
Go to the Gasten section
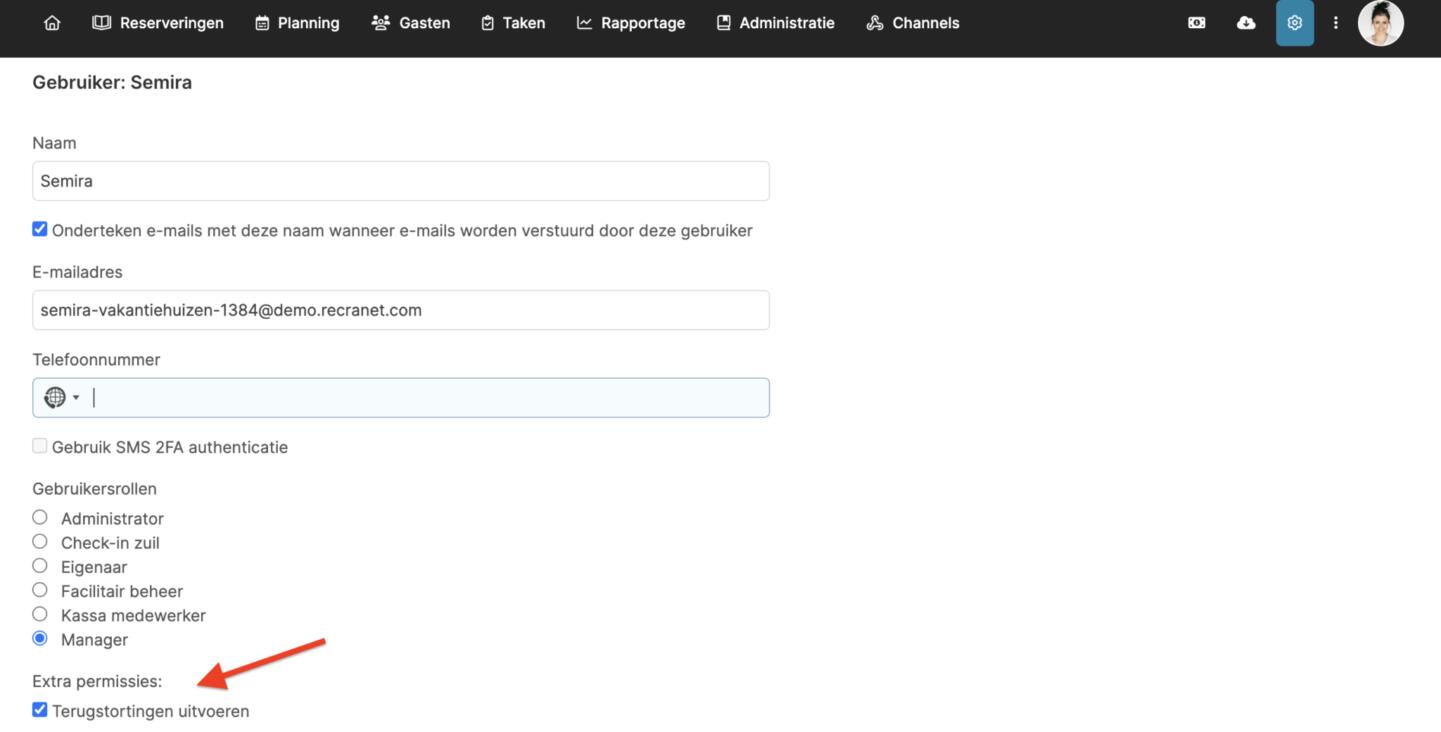point(410,23)
